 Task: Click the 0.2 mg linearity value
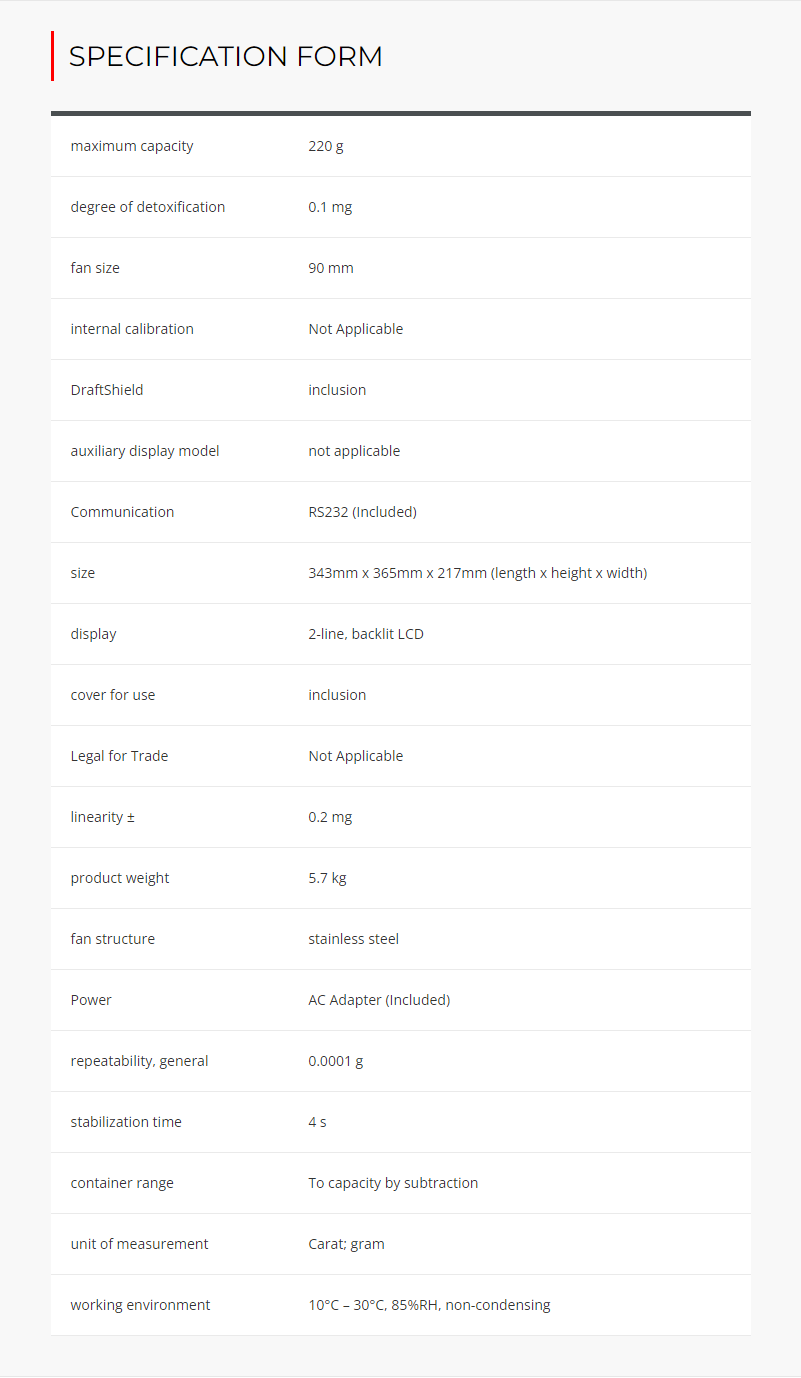pos(330,817)
